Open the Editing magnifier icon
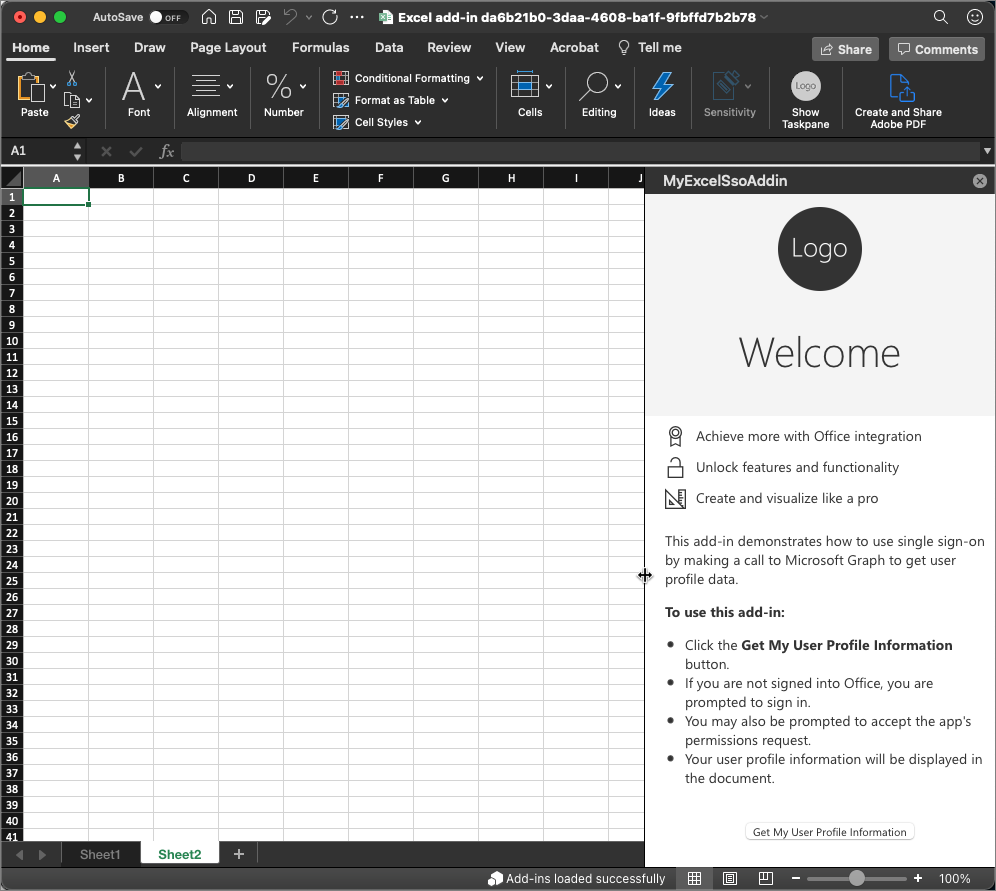The image size is (996, 891). click(594, 86)
